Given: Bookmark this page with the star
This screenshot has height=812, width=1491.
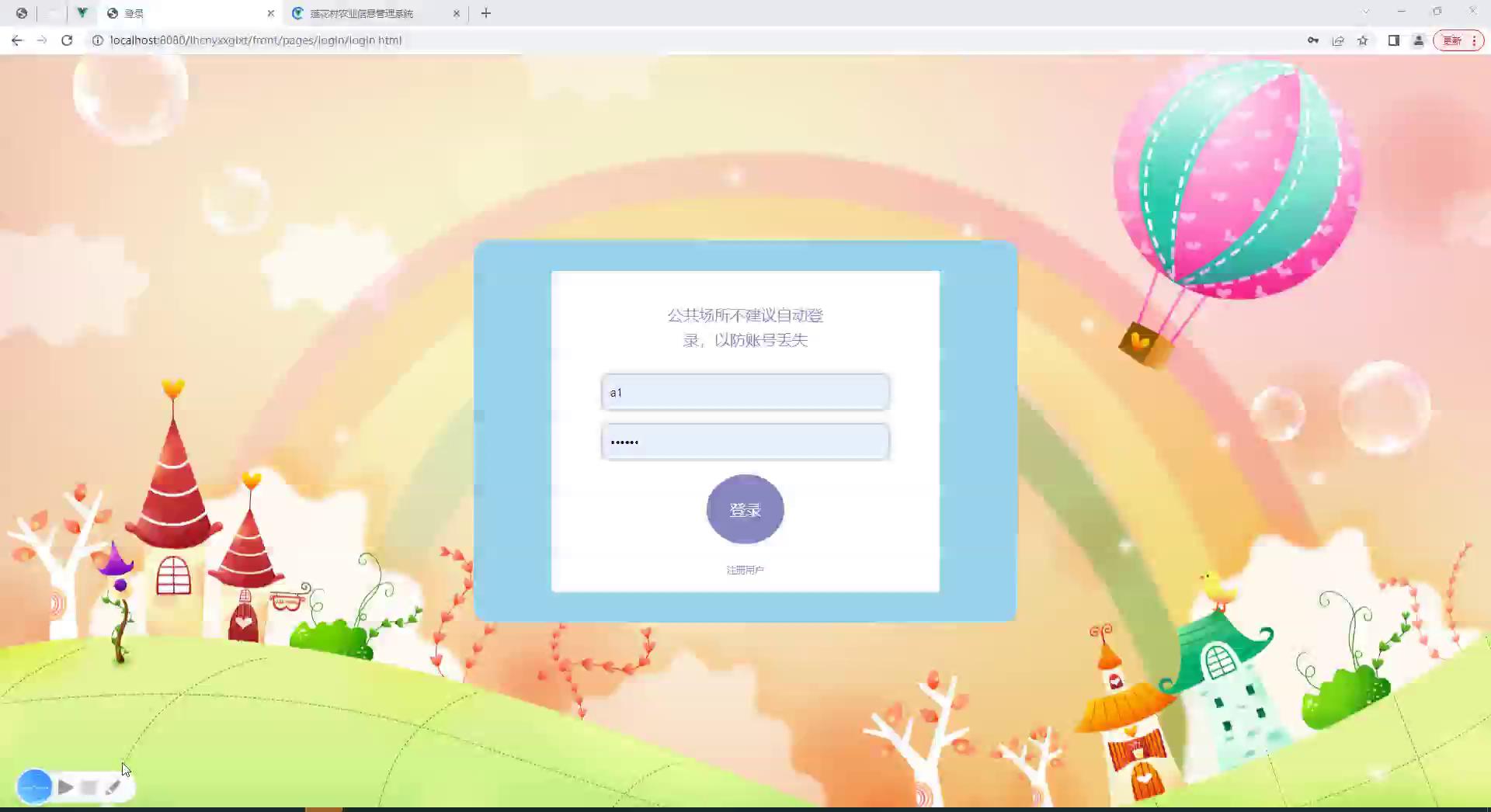Looking at the screenshot, I should tap(1363, 40).
